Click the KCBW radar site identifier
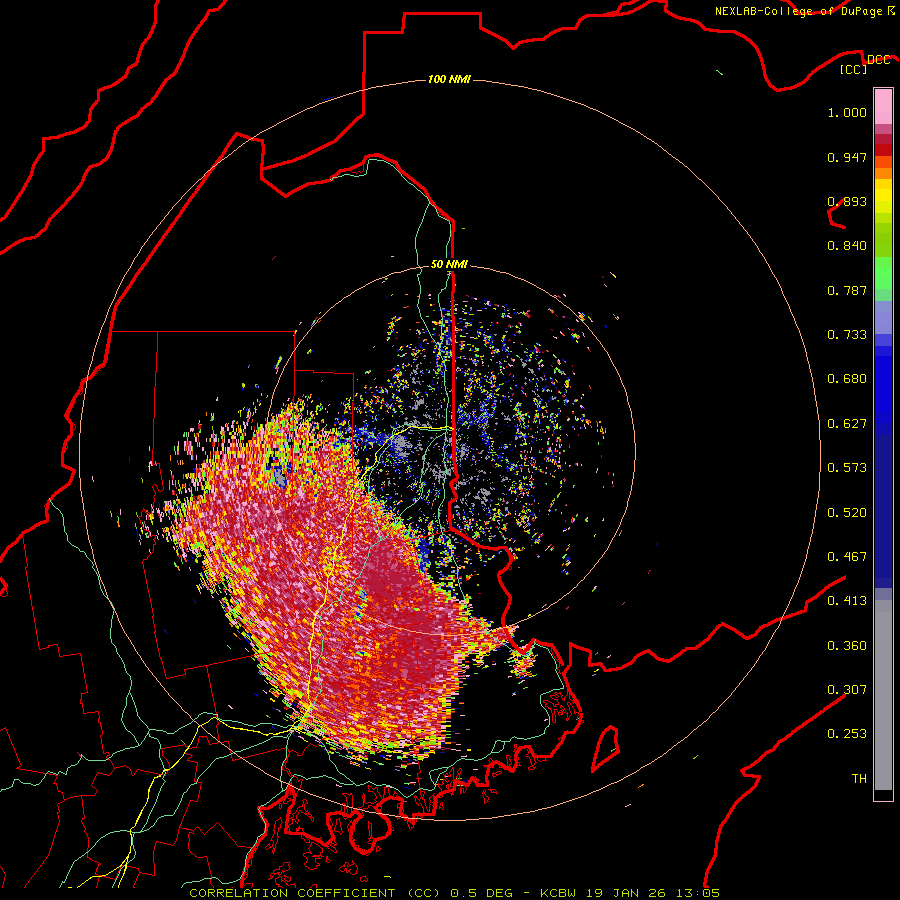900x900 pixels. [x=558, y=893]
